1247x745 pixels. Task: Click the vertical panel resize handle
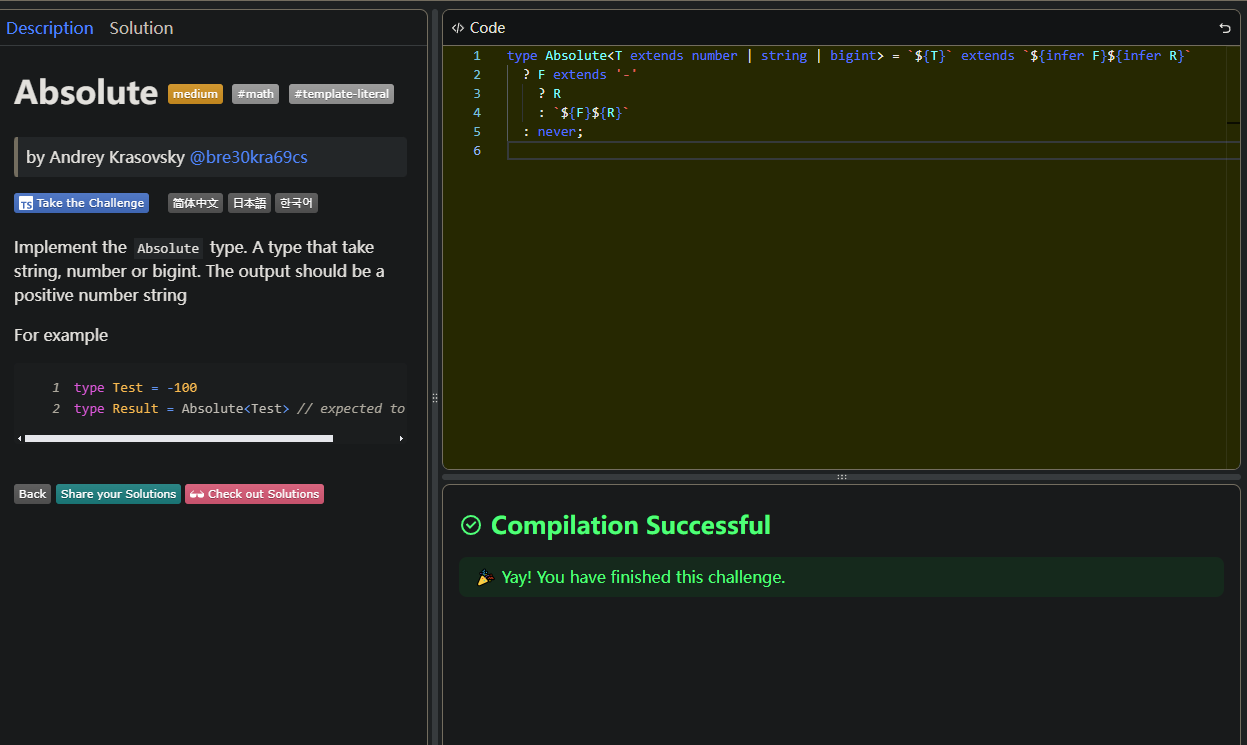pyautogui.click(x=435, y=397)
